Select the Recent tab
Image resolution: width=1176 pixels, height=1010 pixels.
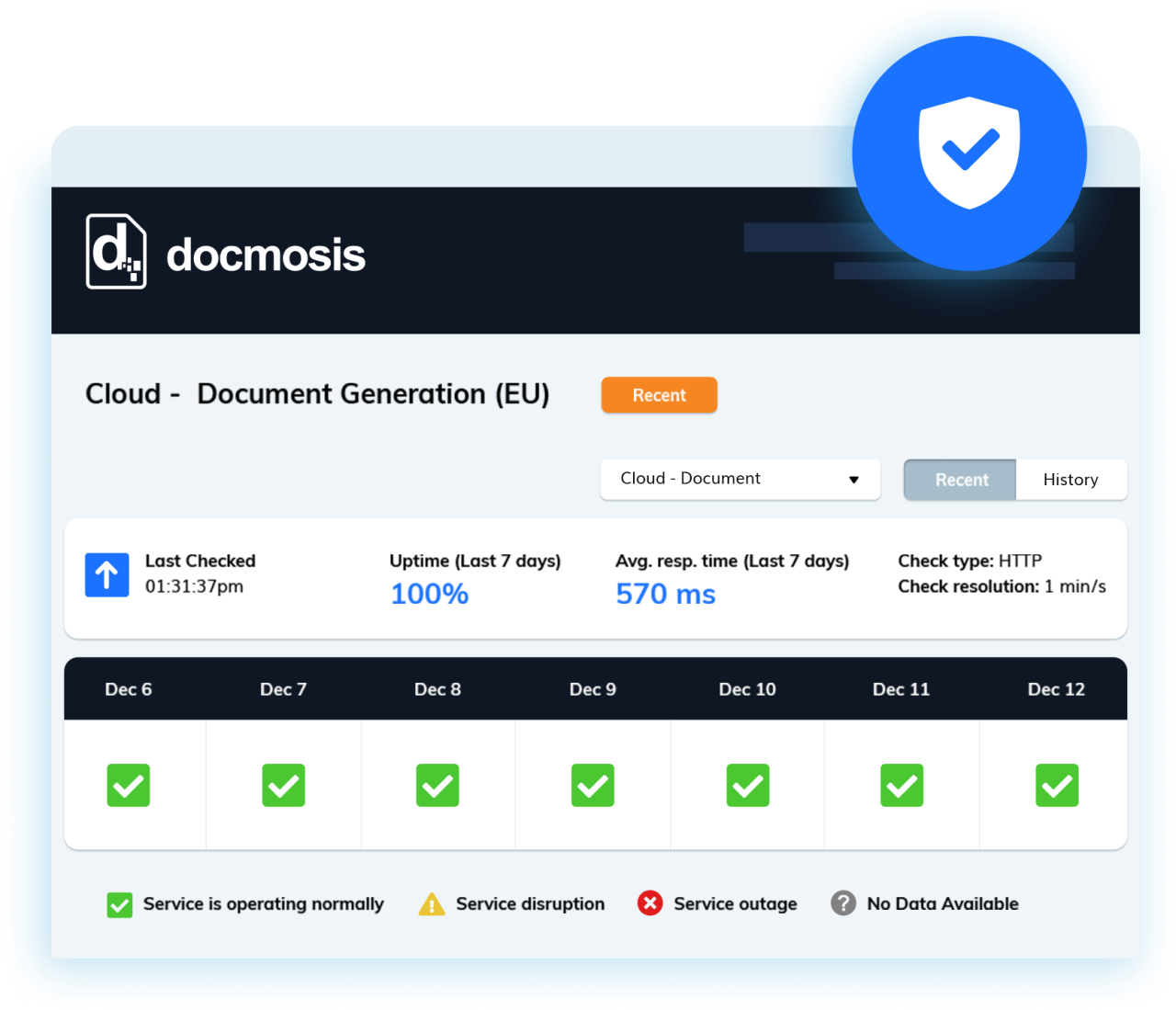pyautogui.click(x=960, y=479)
